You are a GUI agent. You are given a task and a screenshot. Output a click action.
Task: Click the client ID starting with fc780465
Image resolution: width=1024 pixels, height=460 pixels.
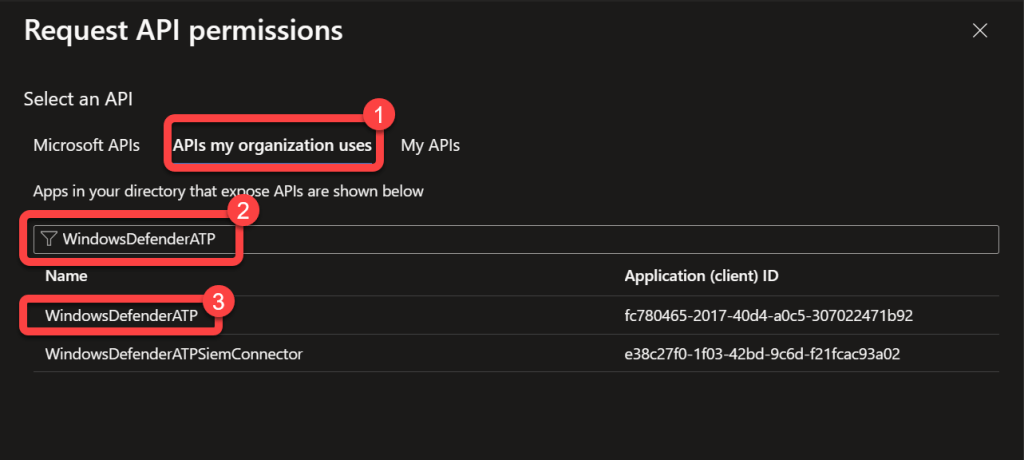(767, 315)
